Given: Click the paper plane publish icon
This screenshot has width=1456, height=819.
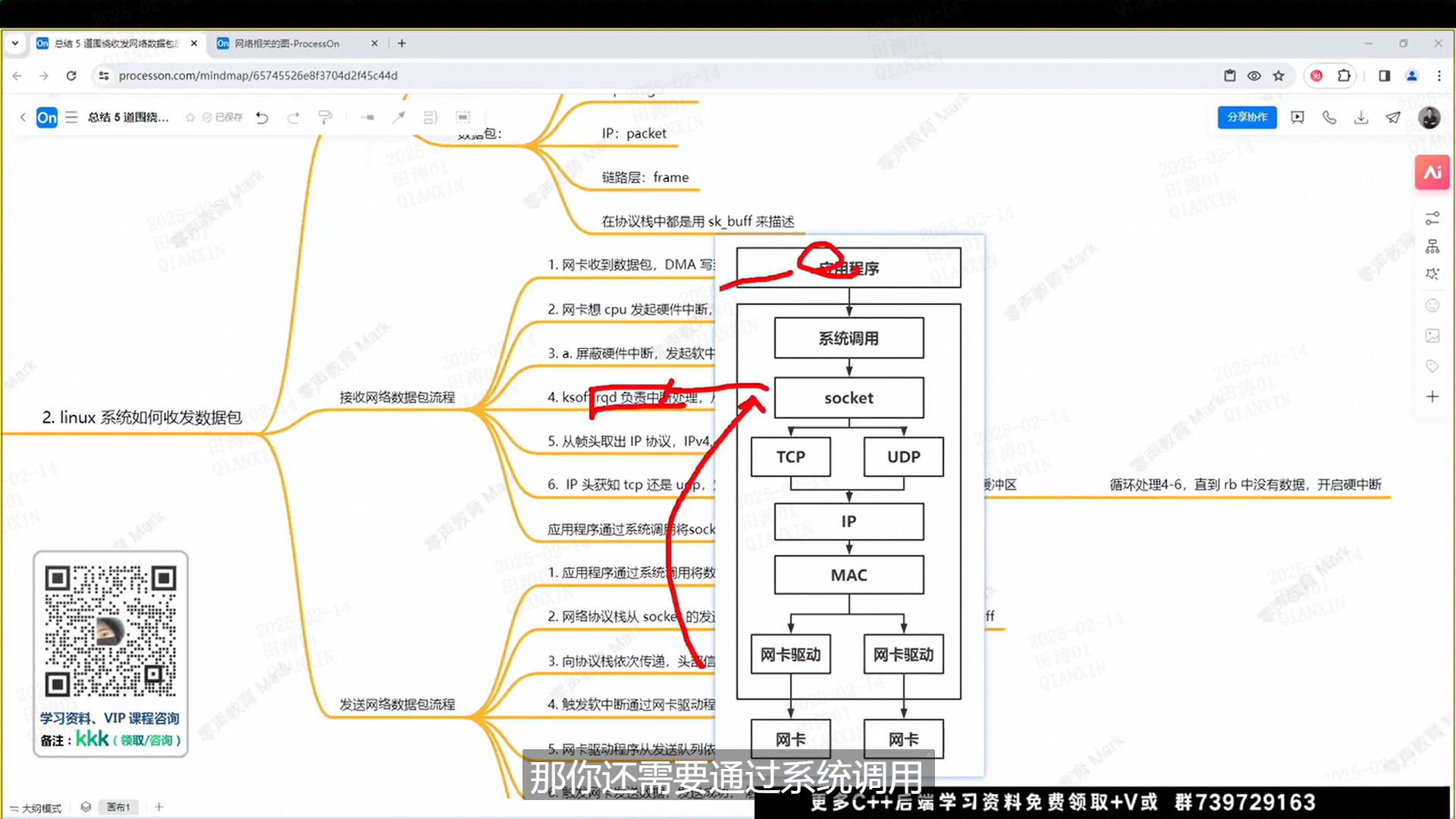Looking at the screenshot, I should pos(1393,118).
